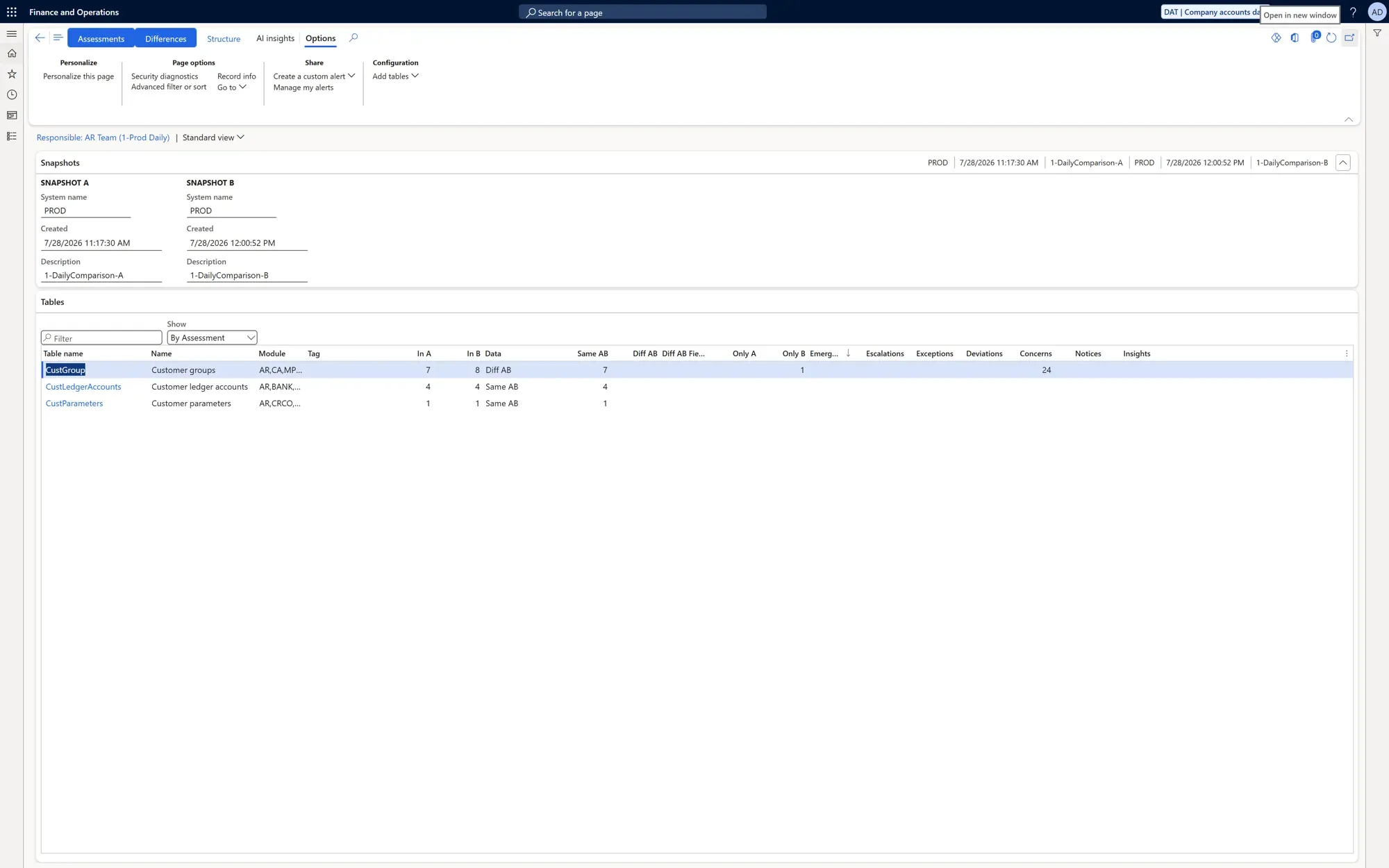Click the Insights column header
The width and height of the screenshot is (1389, 868).
[1136, 353]
